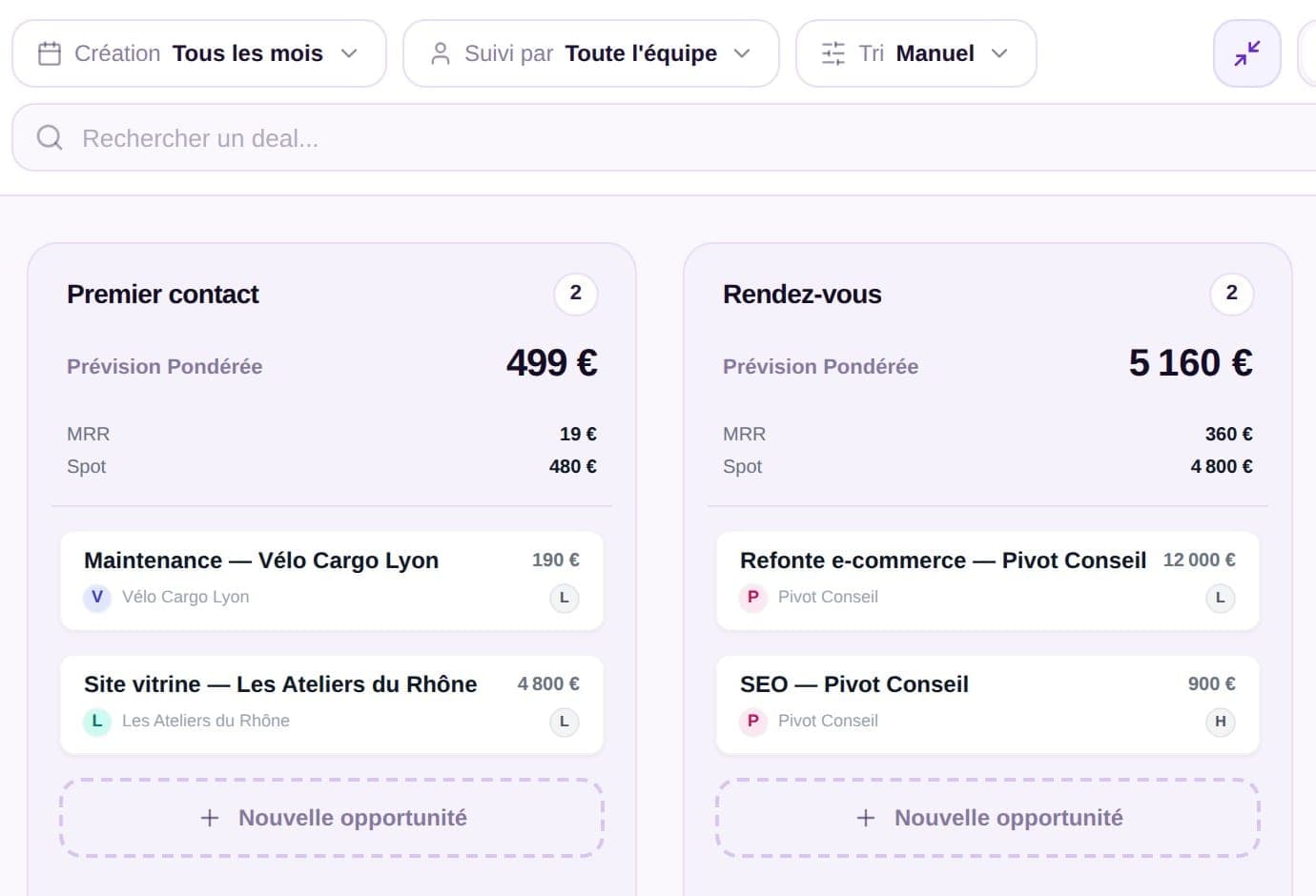Click the Spot 480 € value

[573, 467]
